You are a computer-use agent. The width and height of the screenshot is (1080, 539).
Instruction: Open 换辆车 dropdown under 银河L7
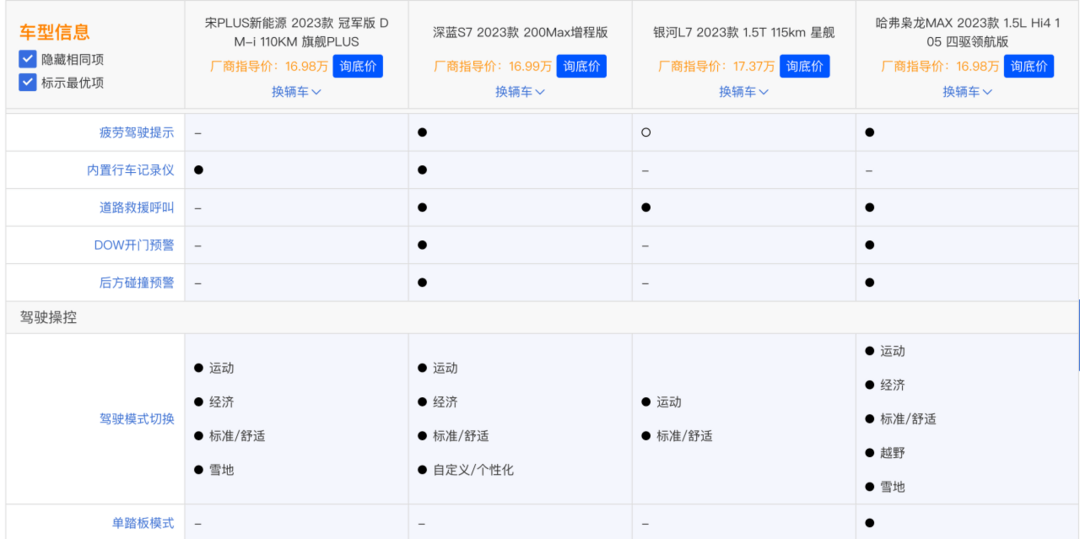pyautogui.click(x=744, y=92)
